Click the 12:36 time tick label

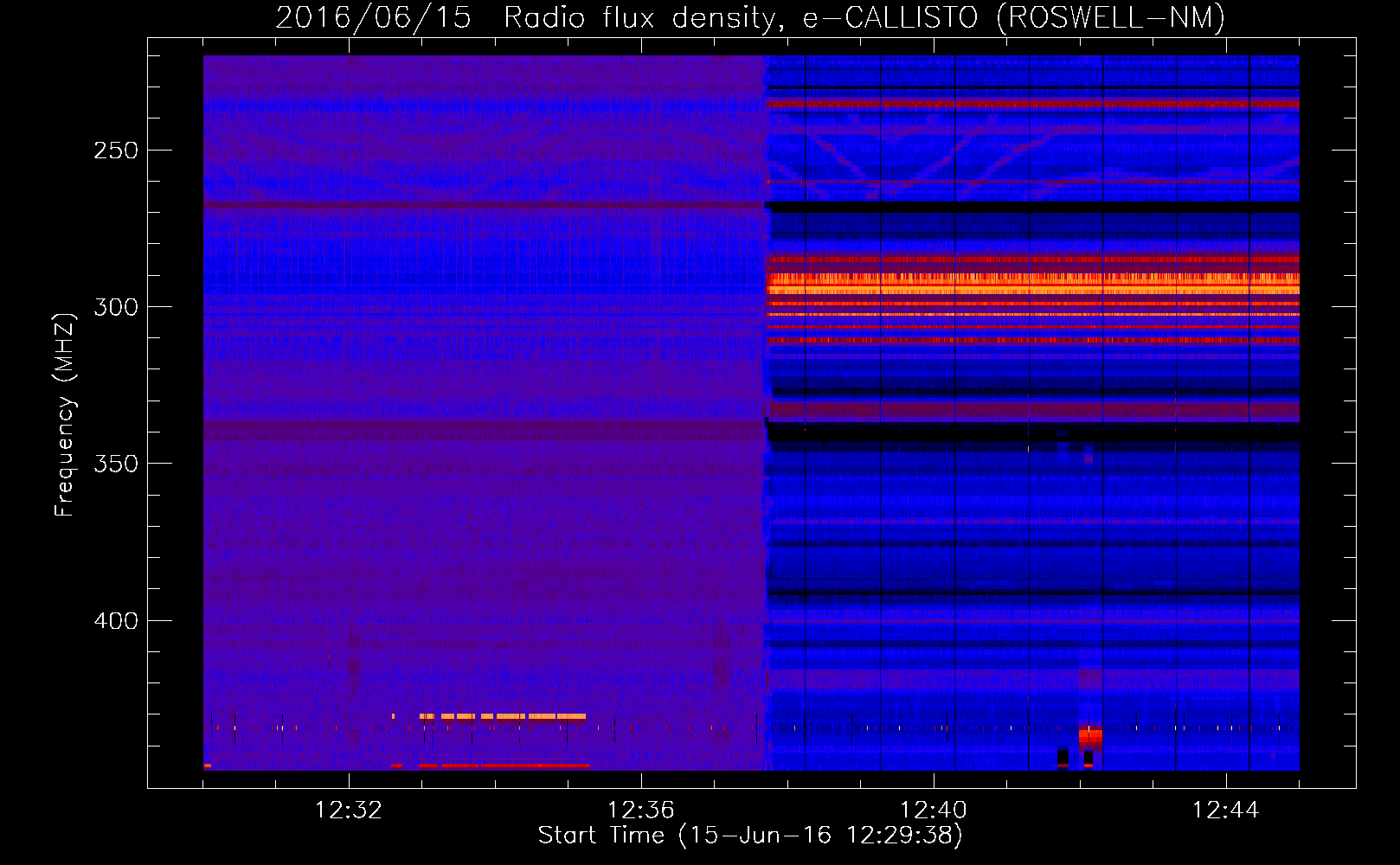click(641, 810)
